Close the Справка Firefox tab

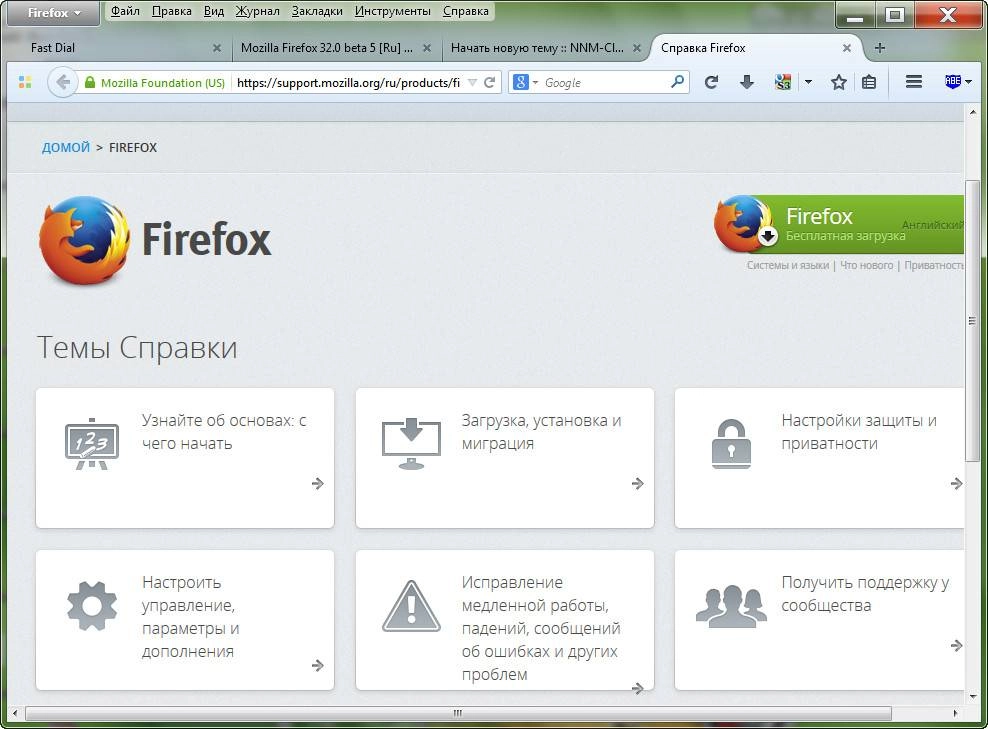847,48
